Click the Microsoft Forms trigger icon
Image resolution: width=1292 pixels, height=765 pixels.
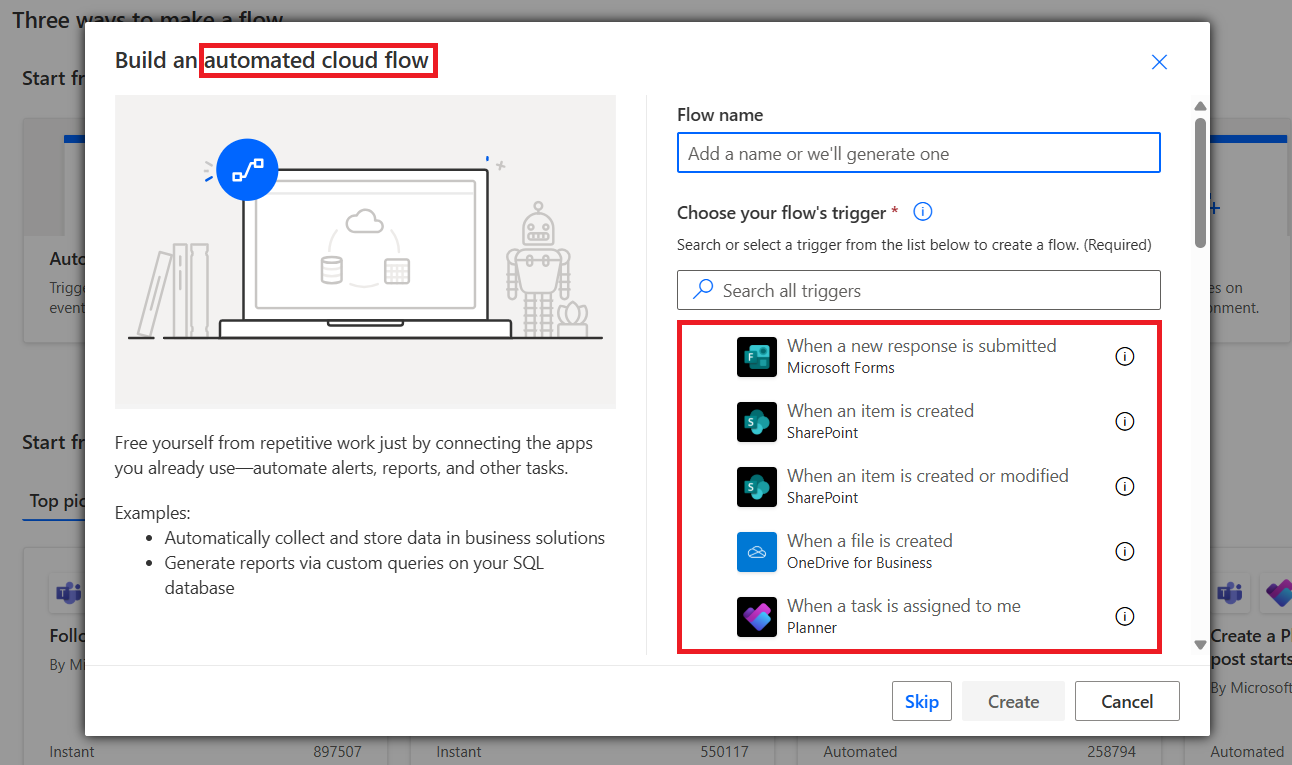click(757, 357)
